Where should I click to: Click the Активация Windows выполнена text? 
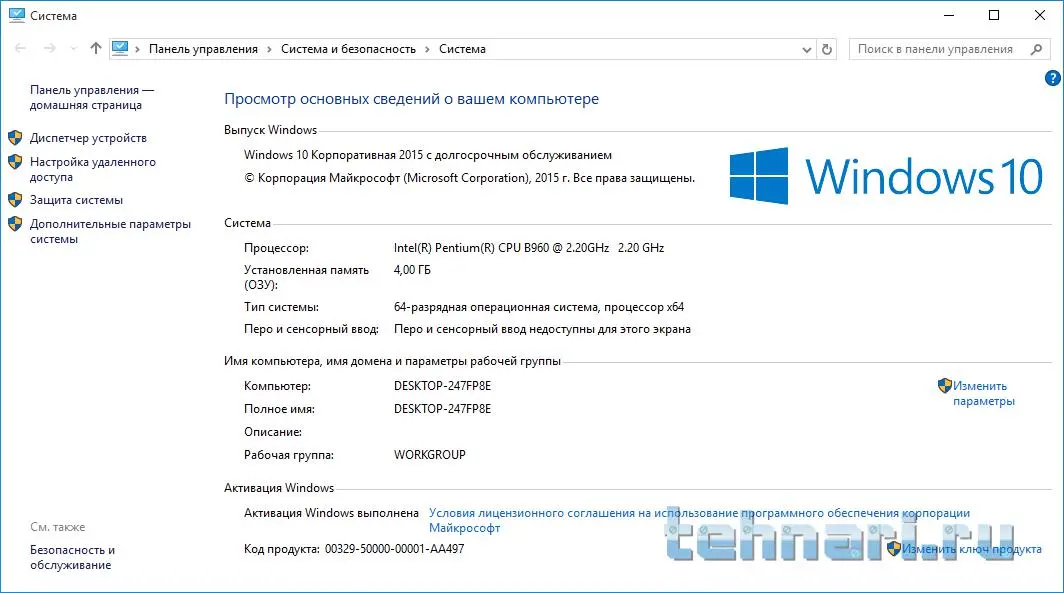click(331, 513)
